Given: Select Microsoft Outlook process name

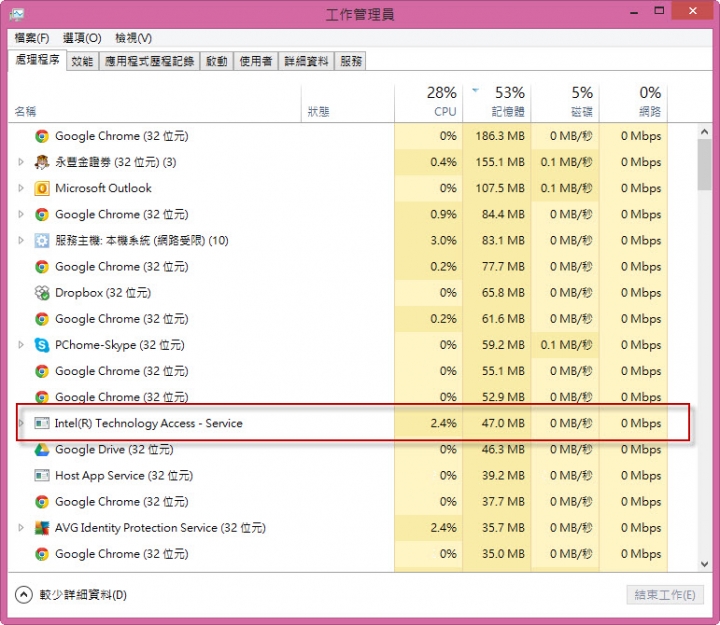Looking at the screenshot, I should pyautogui.click(x=103, y=188).
